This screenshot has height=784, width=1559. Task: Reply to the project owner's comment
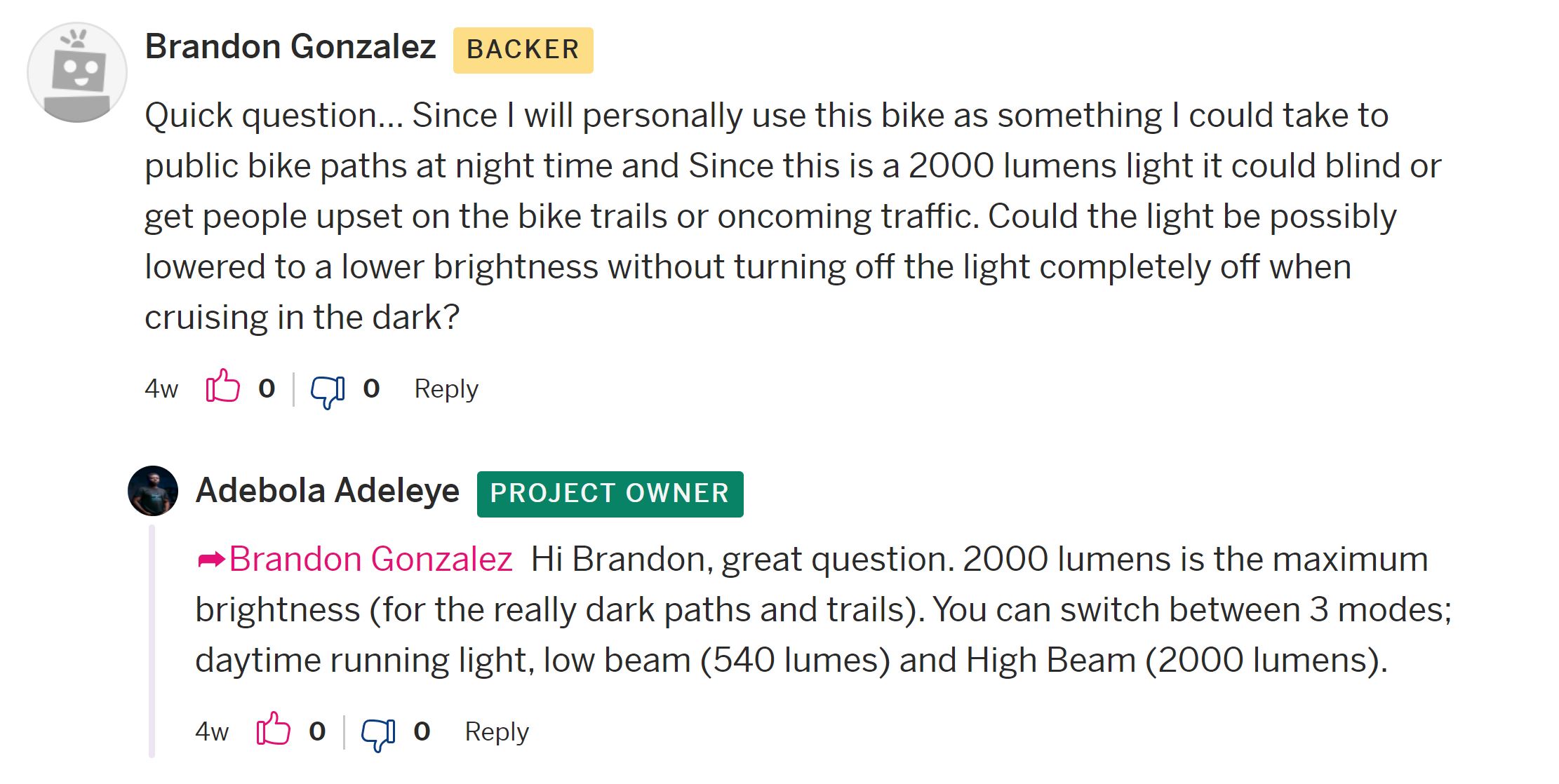click(x=497, y=732)
